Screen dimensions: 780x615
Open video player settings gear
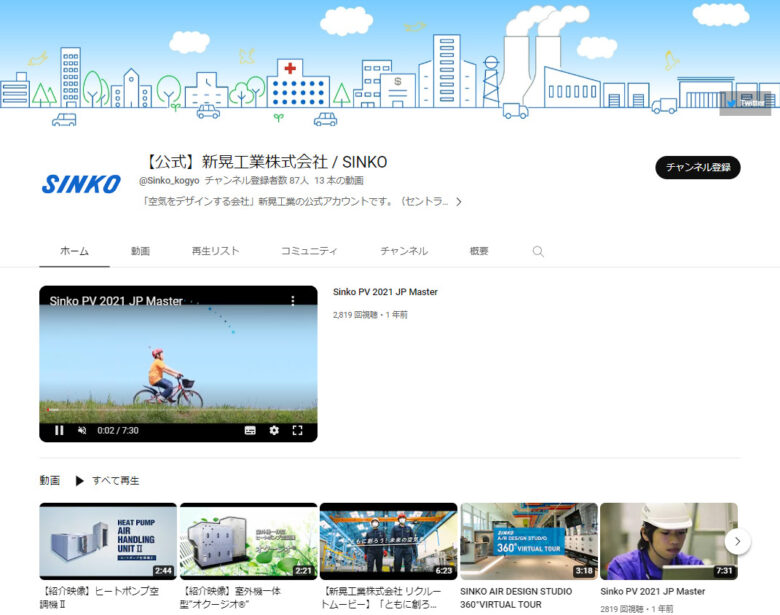click(274, 430)
